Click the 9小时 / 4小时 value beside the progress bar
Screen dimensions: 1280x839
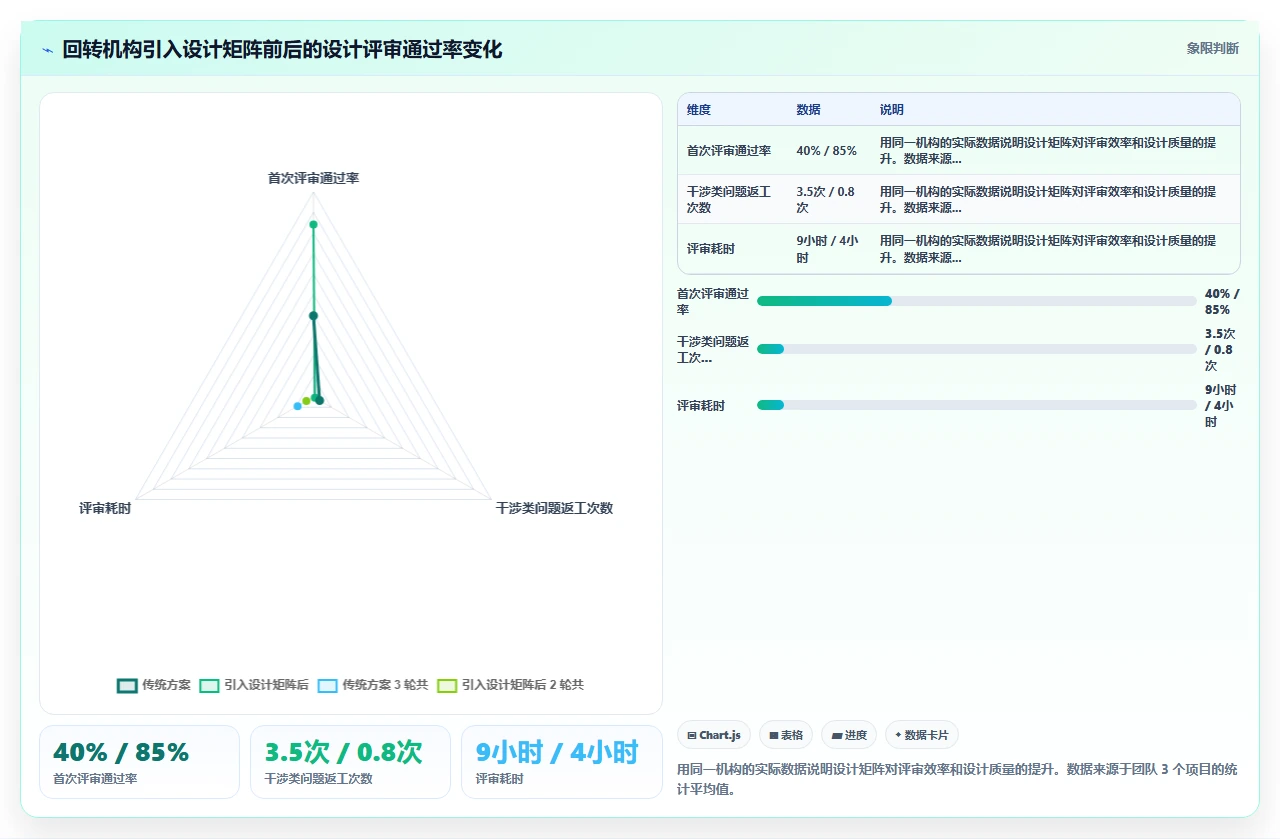point(1221,405)
